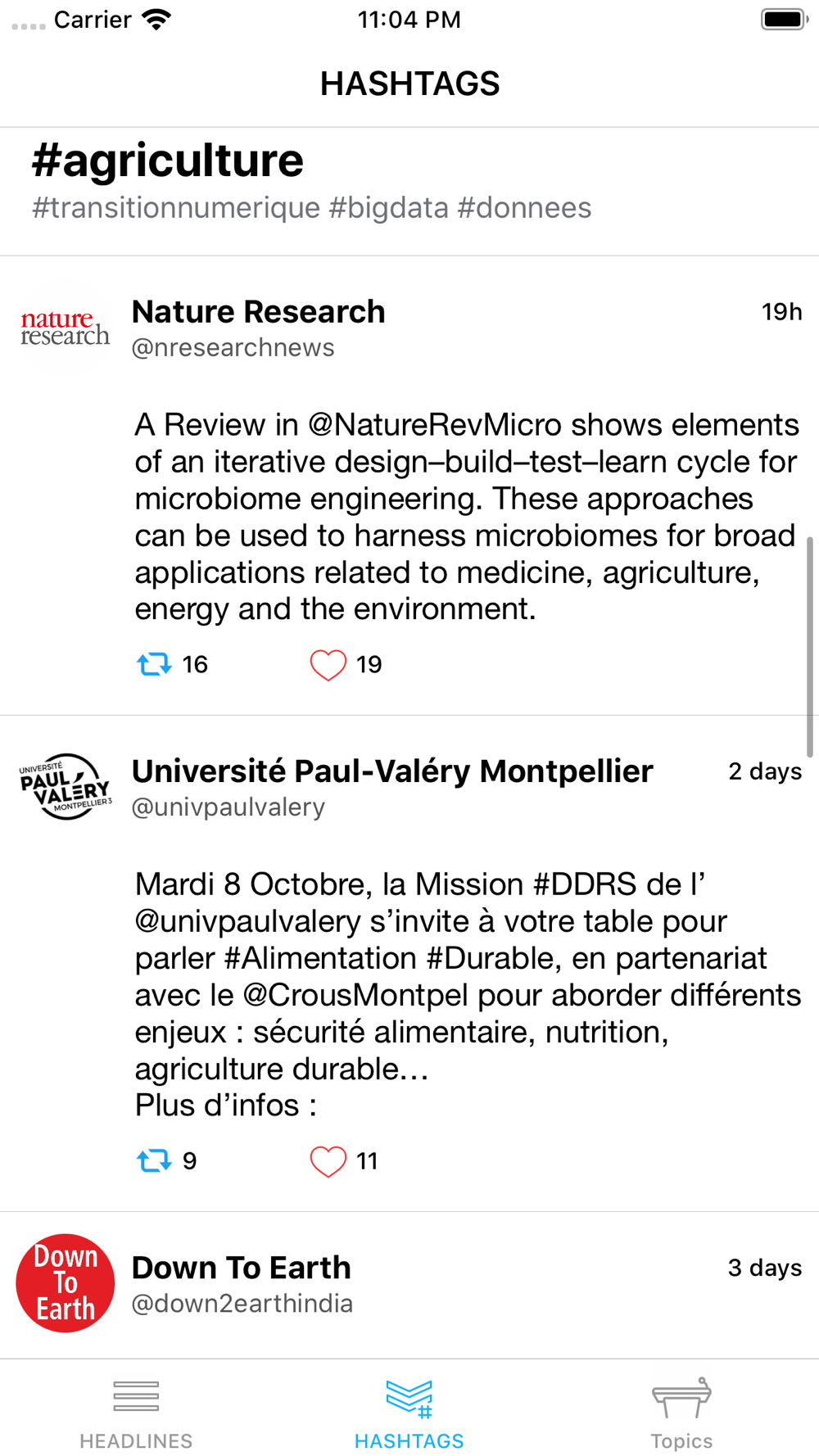Open @down2earthindia account handle
The width and height of the screenshot is (819, 1456).
point(242,1304)
